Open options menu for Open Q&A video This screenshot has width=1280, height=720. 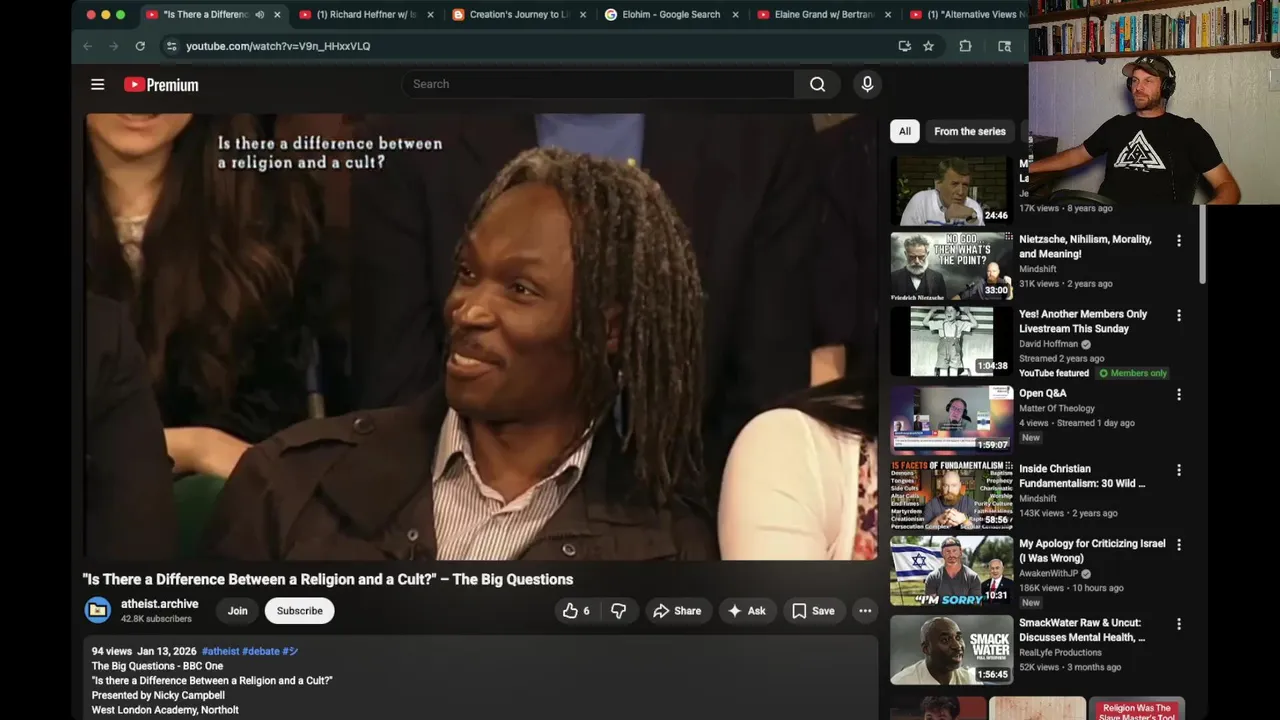click(x=1179, y=395)
